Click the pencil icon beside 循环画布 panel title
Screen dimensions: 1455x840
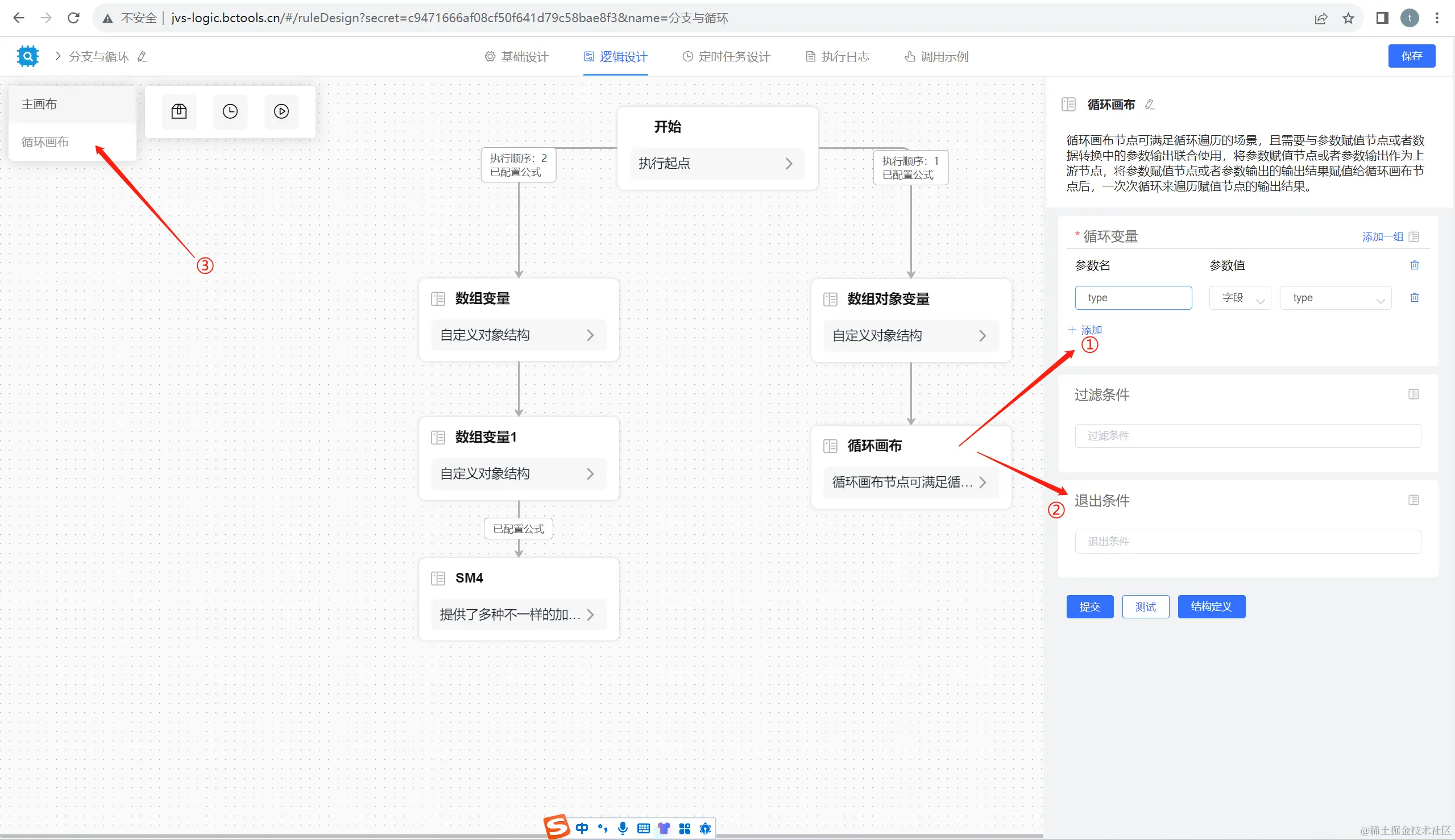click(1150, 105)
